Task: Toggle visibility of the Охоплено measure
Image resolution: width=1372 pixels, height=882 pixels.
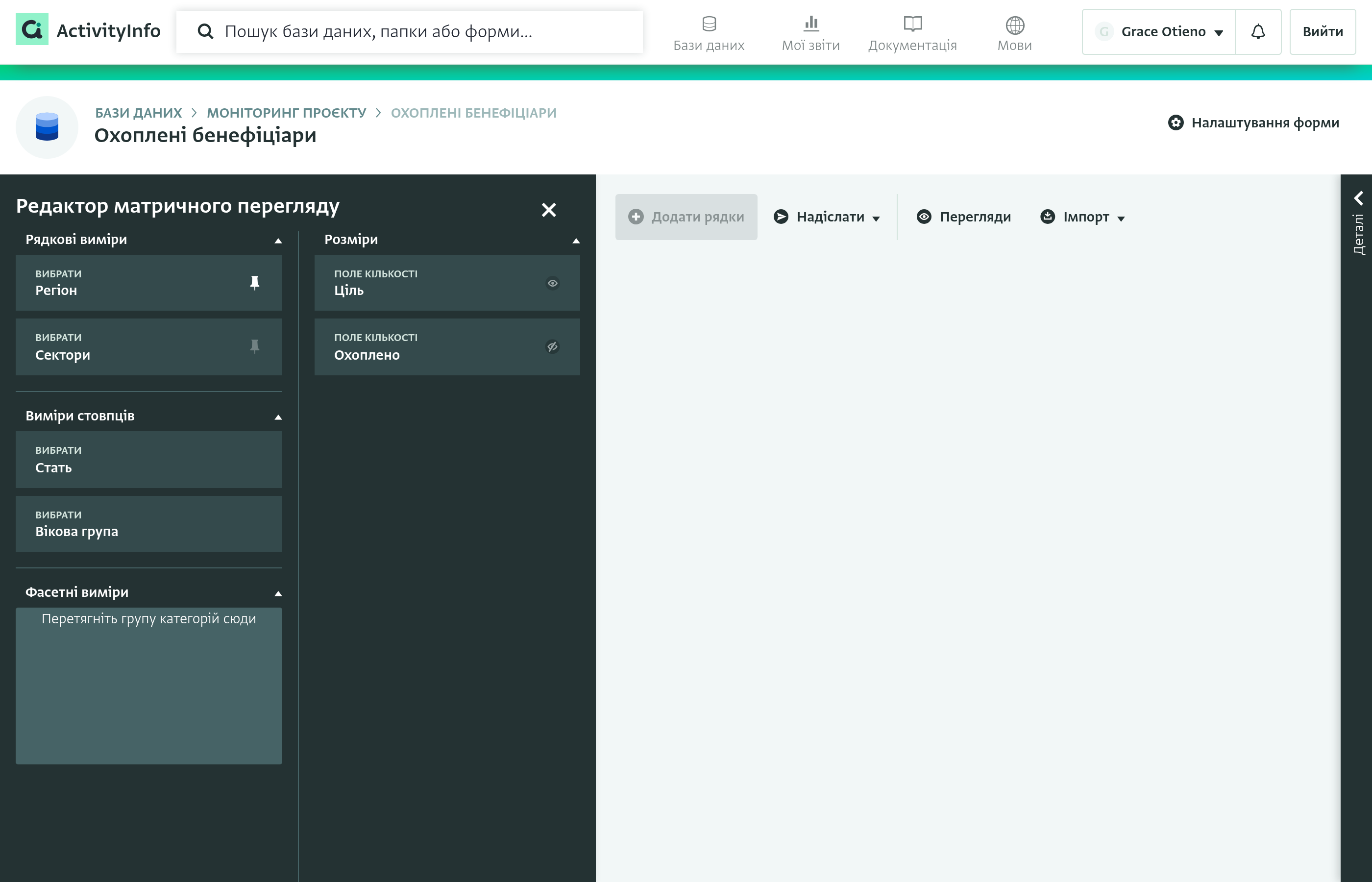Action: (x=552, y=346)
